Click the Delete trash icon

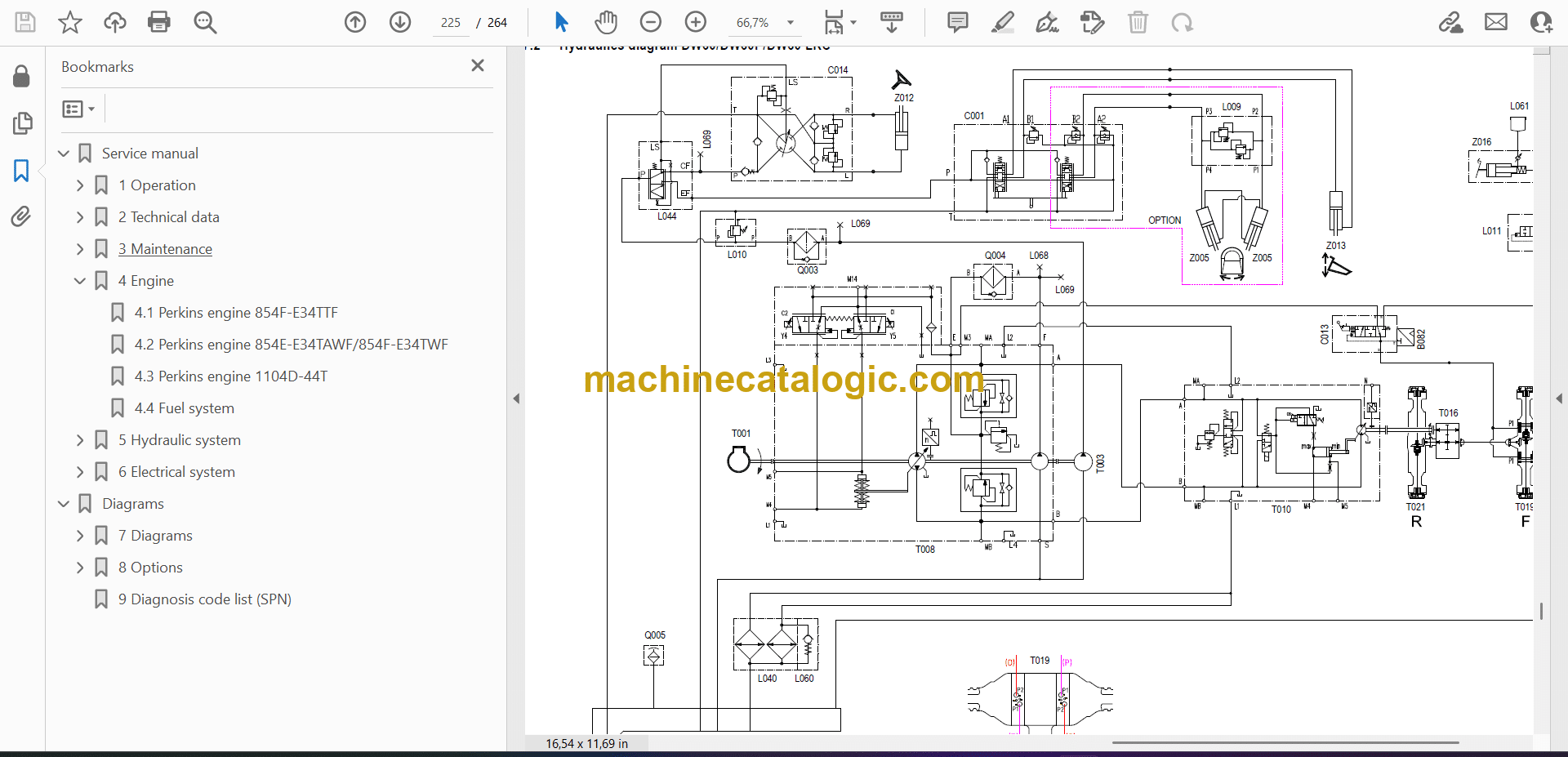(1138, 22)
